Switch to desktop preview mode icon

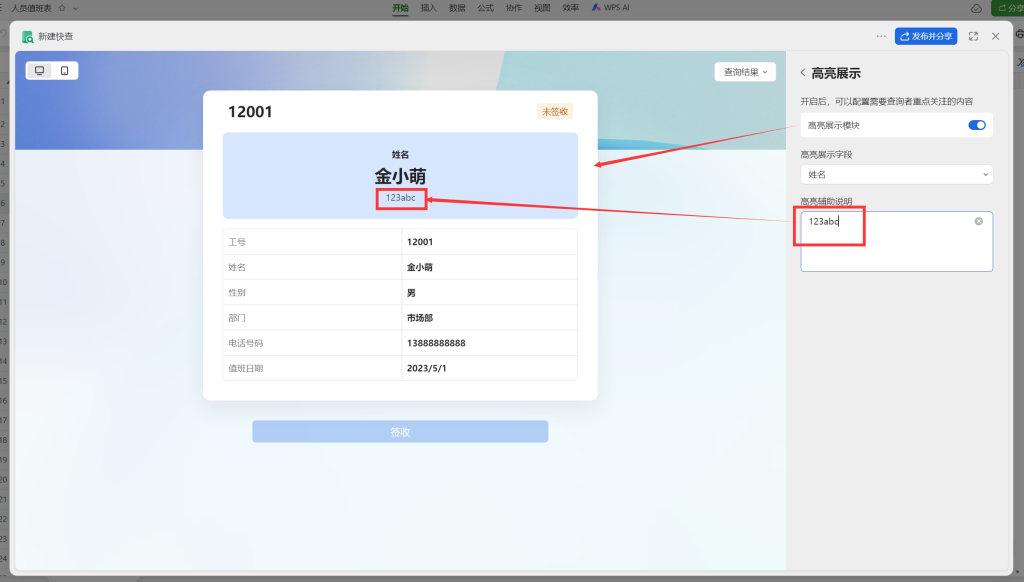pyautogui.click(x=39, y=71)
